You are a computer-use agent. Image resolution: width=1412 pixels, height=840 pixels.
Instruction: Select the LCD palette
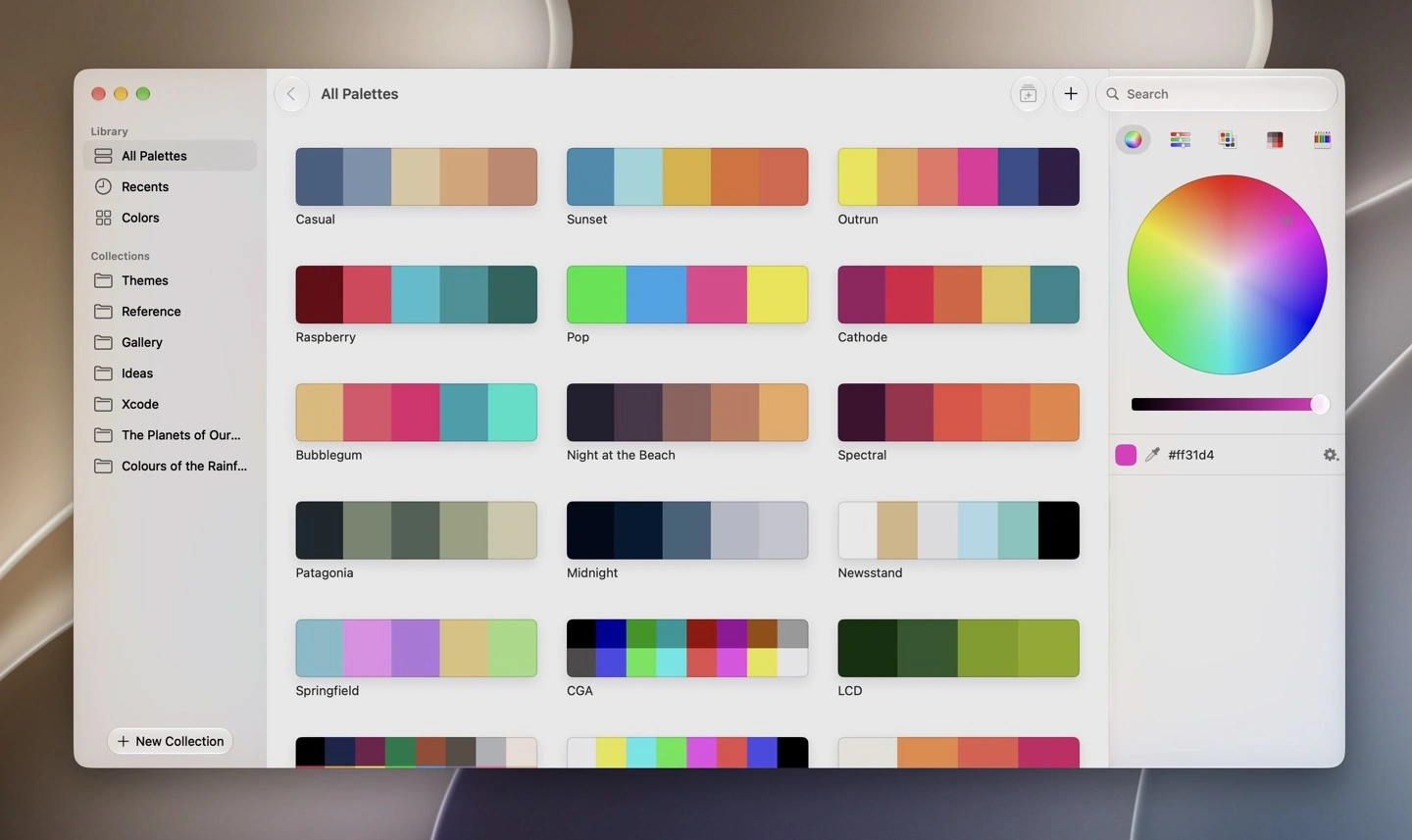958,648
